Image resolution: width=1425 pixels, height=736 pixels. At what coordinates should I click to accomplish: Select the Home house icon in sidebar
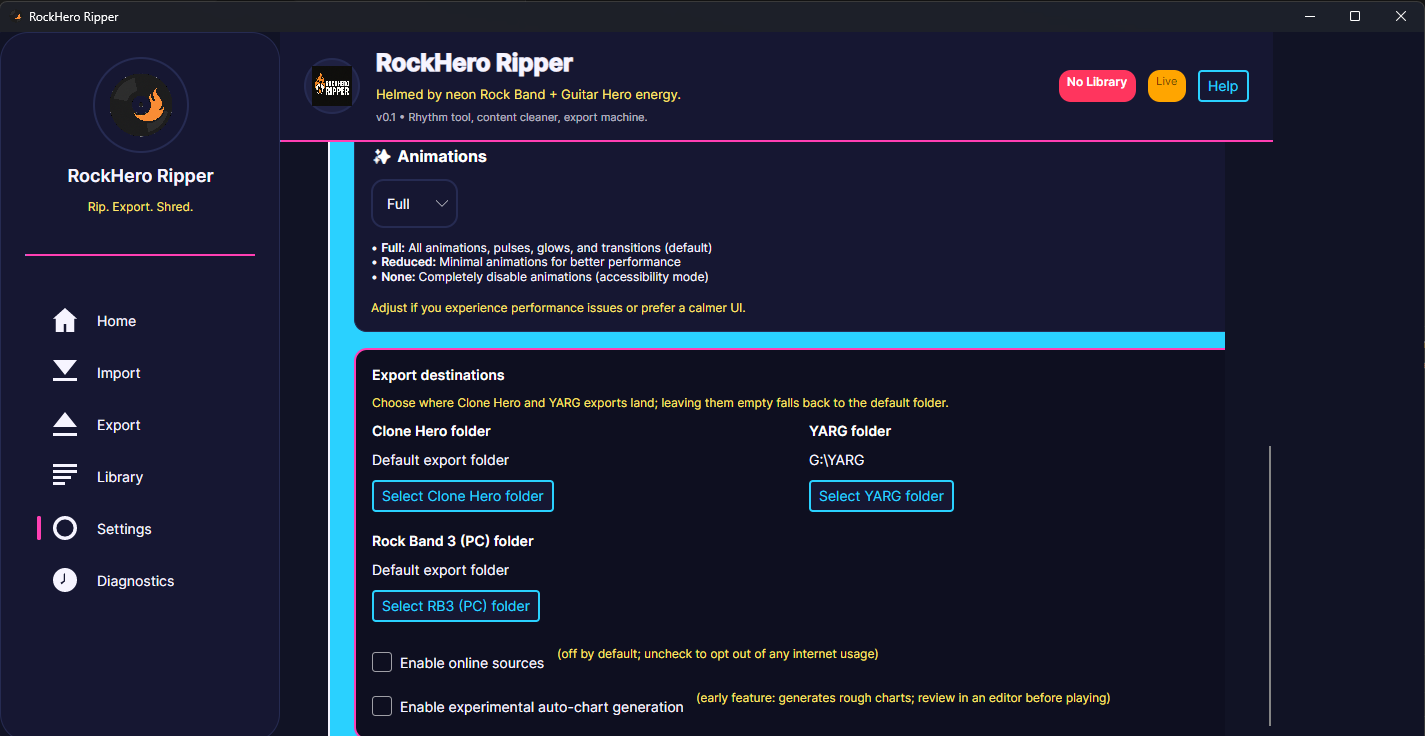point(64,320)
